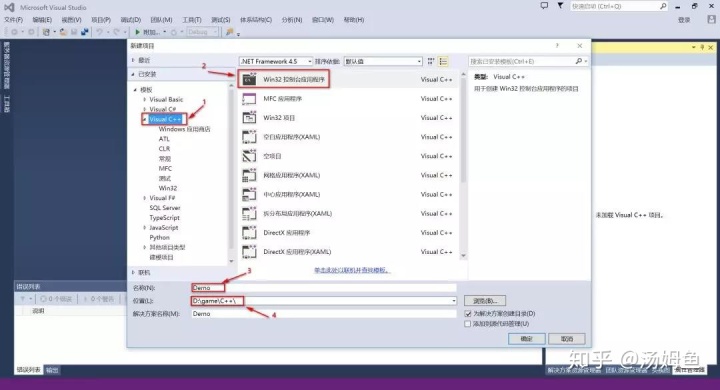Image resolution: width=720 pixels, height=390 pixels.
Task: Open the .NET Framework 4.5 dropdown
Action: 276,61
